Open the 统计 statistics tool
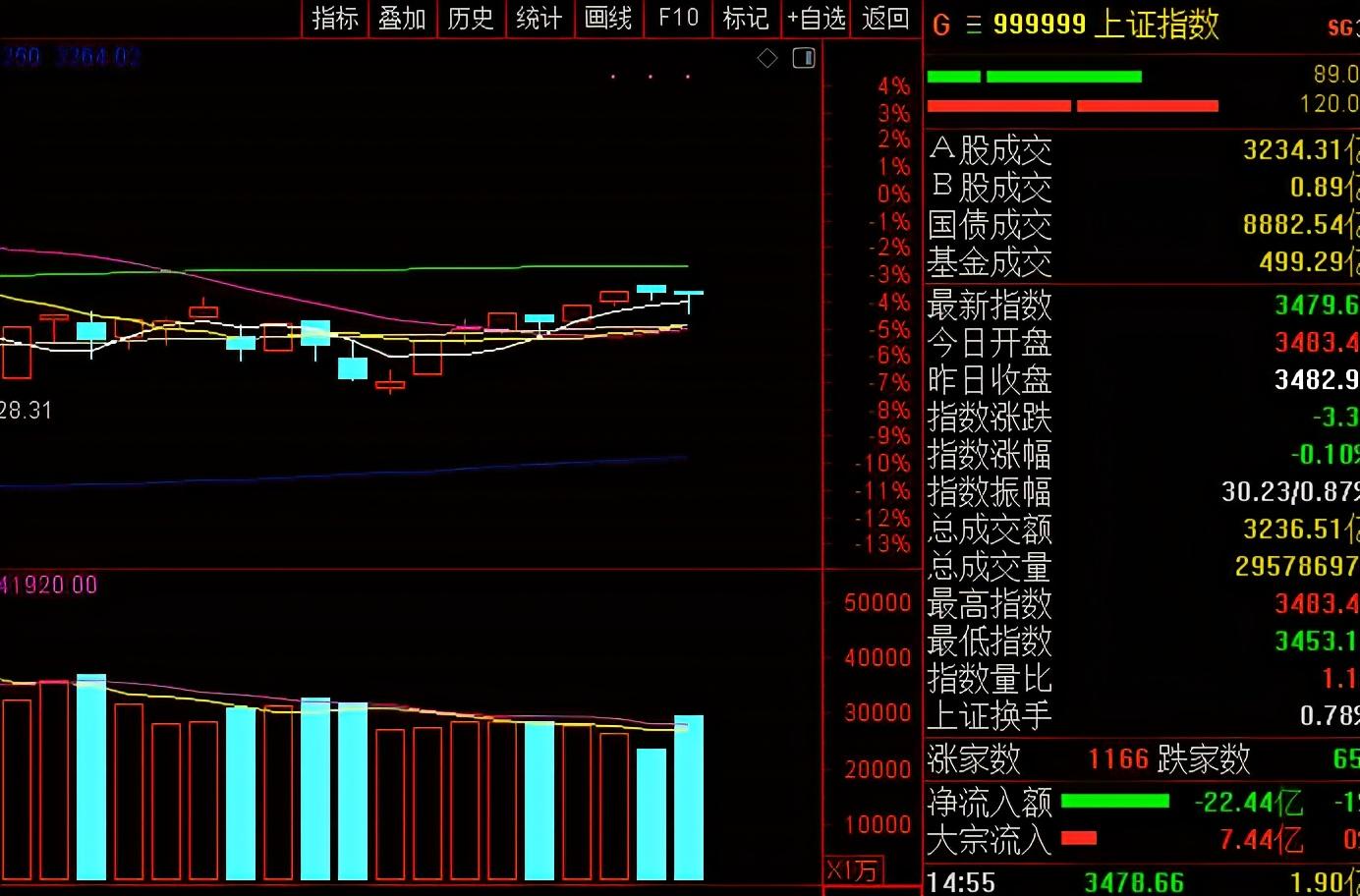 [x=539, y=19]
